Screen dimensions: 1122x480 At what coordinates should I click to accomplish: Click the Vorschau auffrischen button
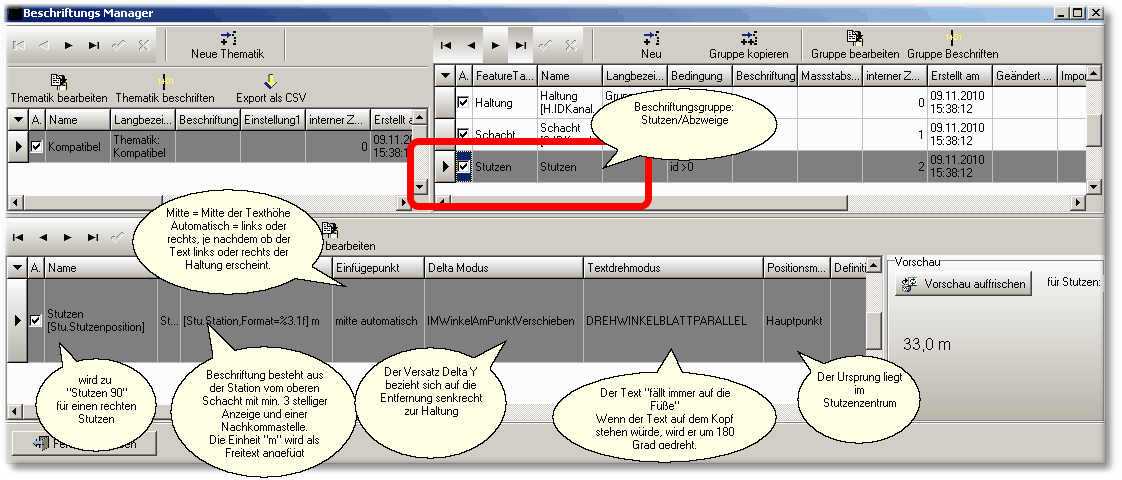(x=963, y=283)
